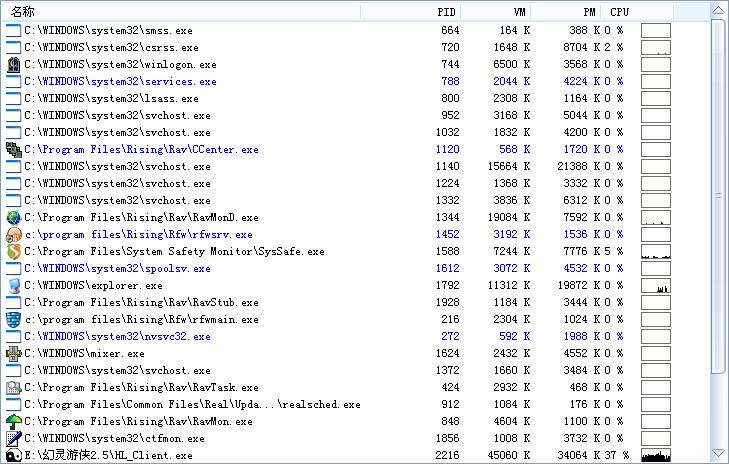Click the SysSafe.exe shield icon
Screen dimensions: 729x464
tap(13, 252)
